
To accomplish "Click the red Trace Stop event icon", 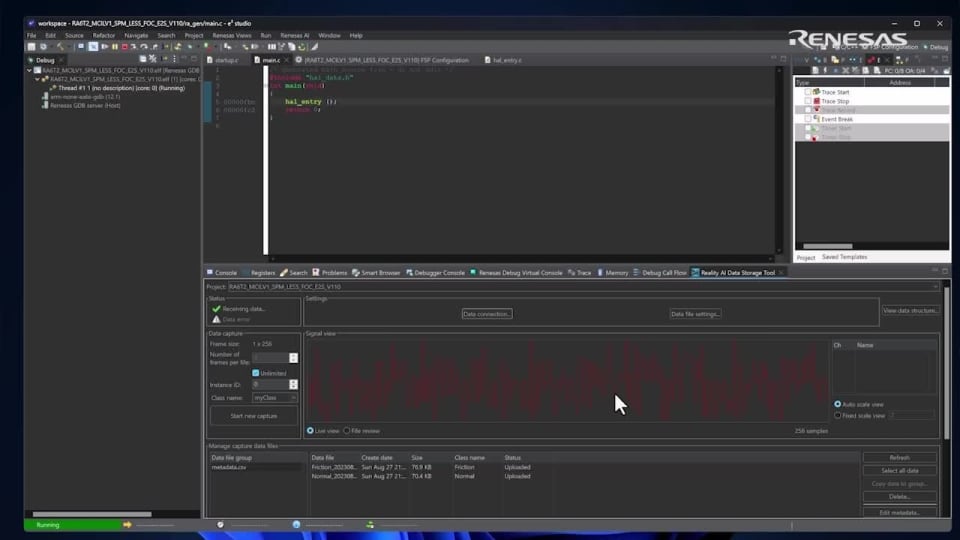I will point(816,101).
